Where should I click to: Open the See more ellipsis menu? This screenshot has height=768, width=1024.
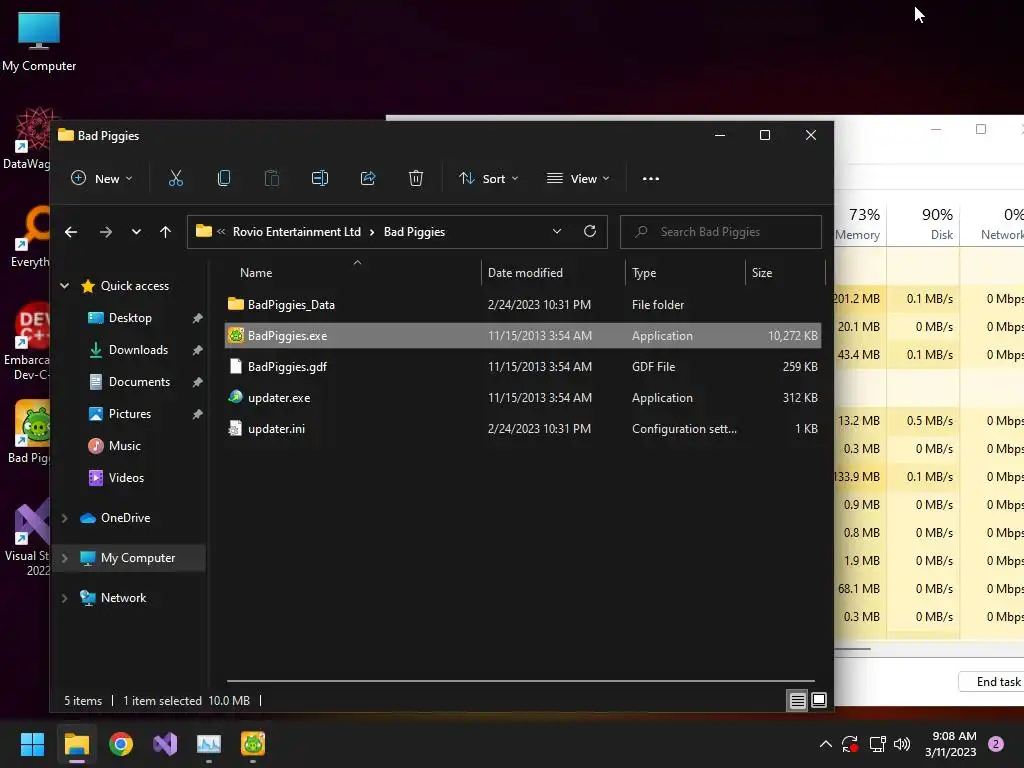650,179
